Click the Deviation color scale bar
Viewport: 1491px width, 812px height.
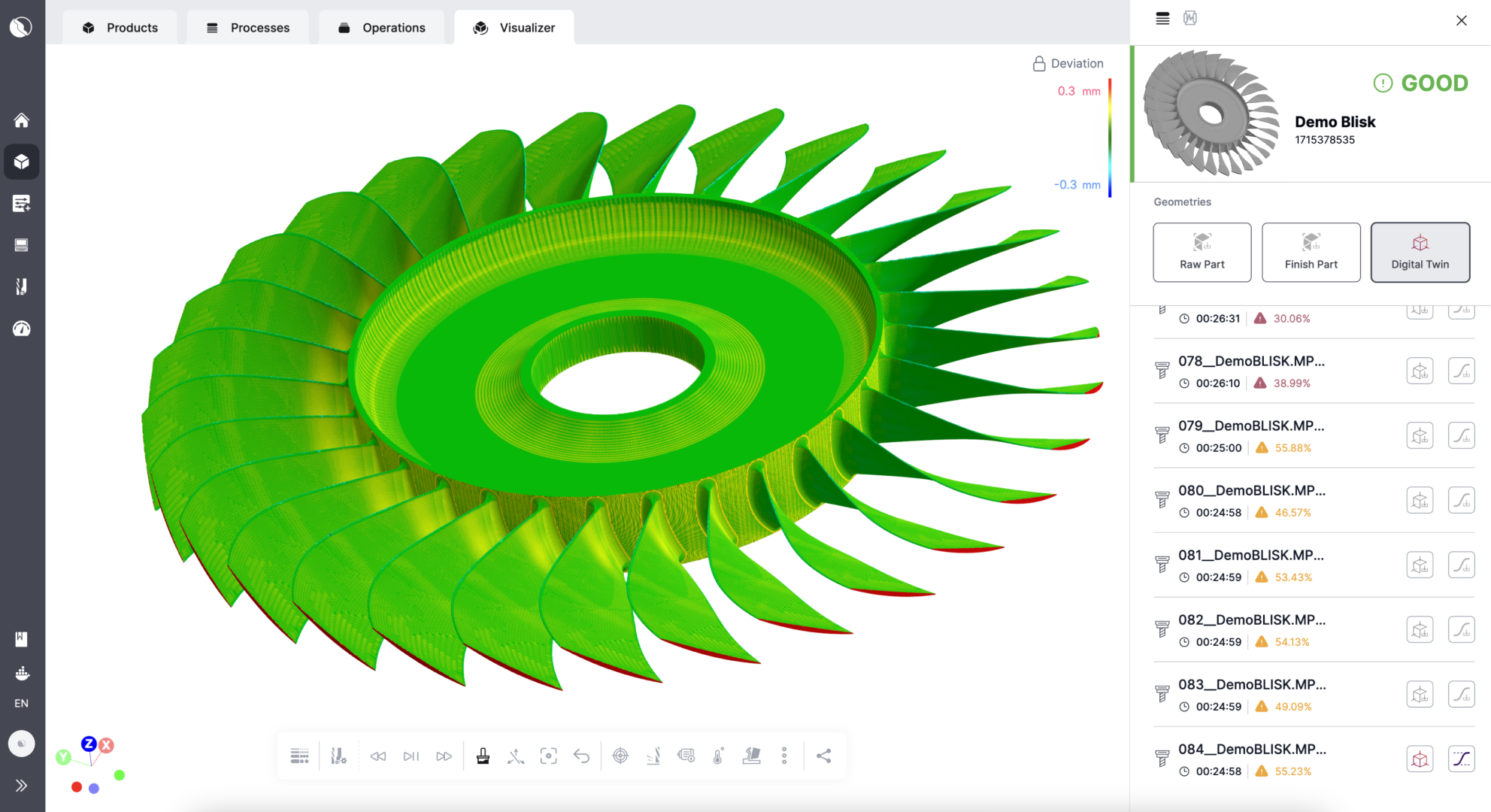pyautogui.click(x=1110, y=138)
